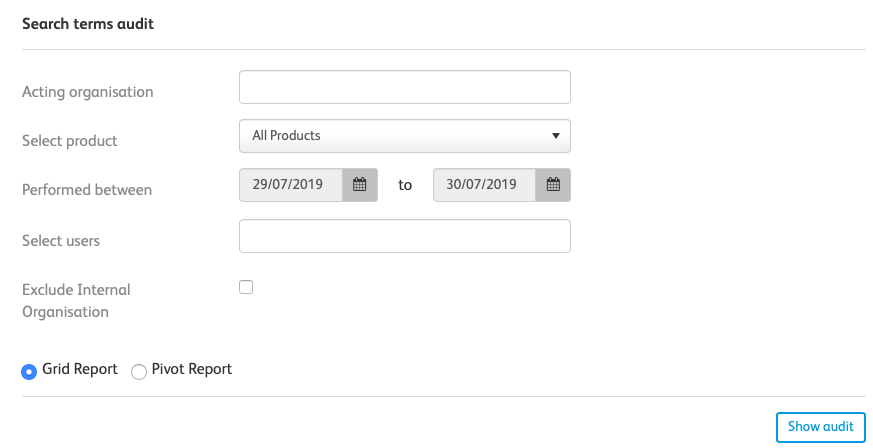Choose the Pivot Report radio button

pyautogui.click(x=139, y=371)
